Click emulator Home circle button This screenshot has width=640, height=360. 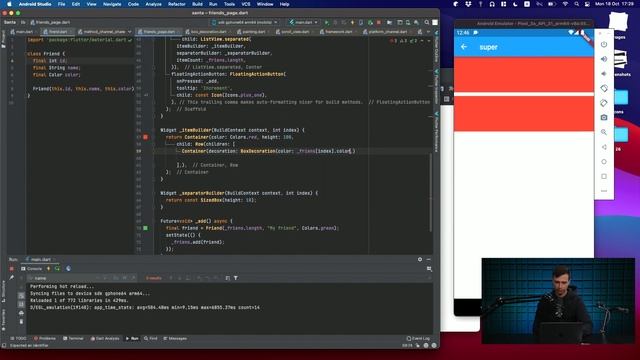(x=604, y=162)
